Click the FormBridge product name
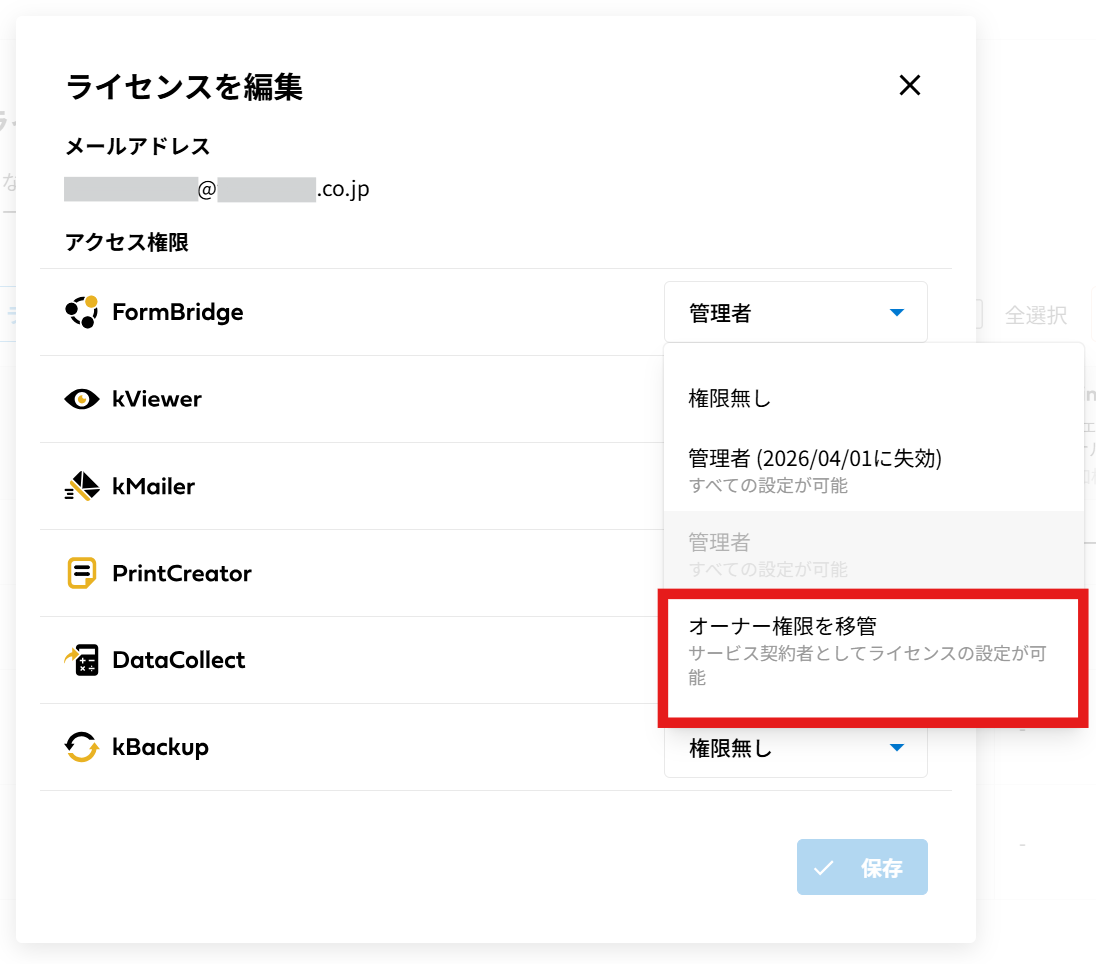This screenshot has width=1096, height=964. coord(177,312)
